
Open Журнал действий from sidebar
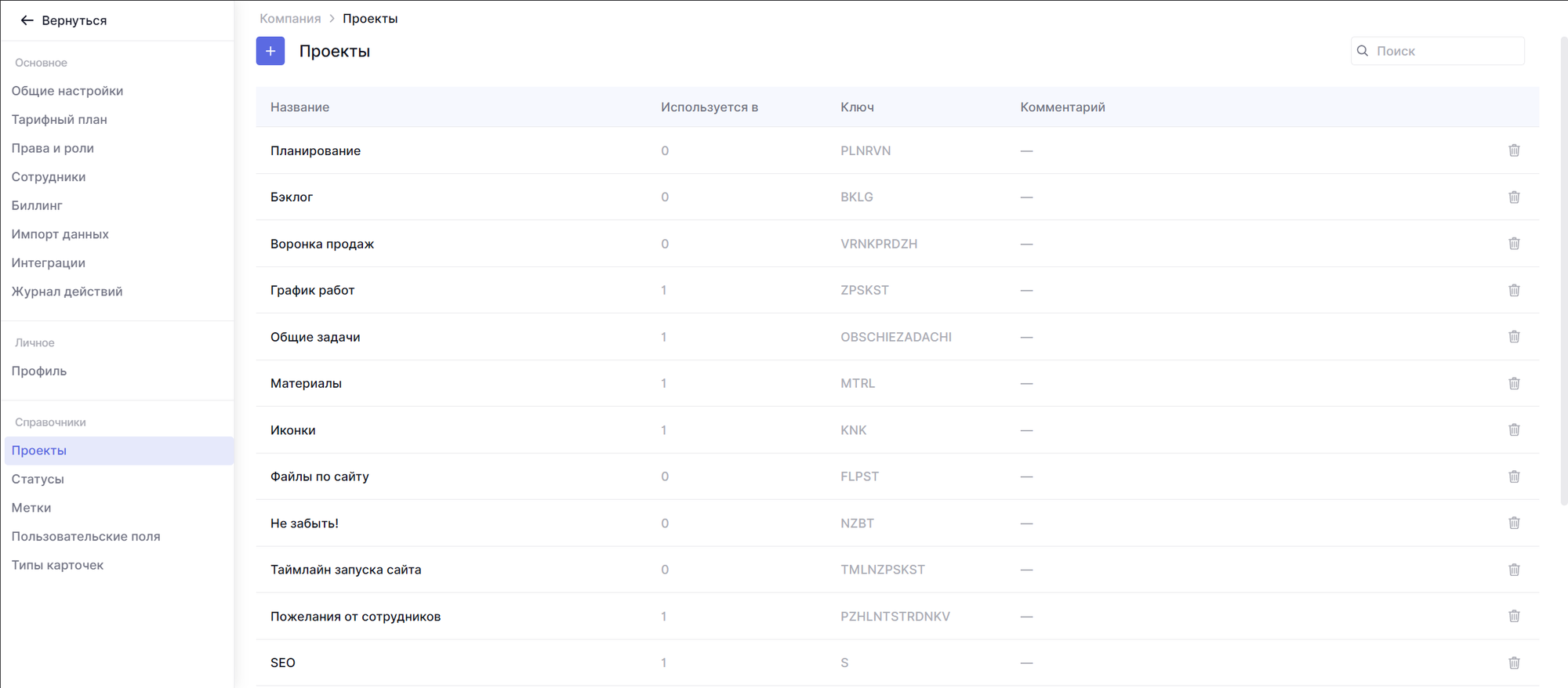coord(67,291)
